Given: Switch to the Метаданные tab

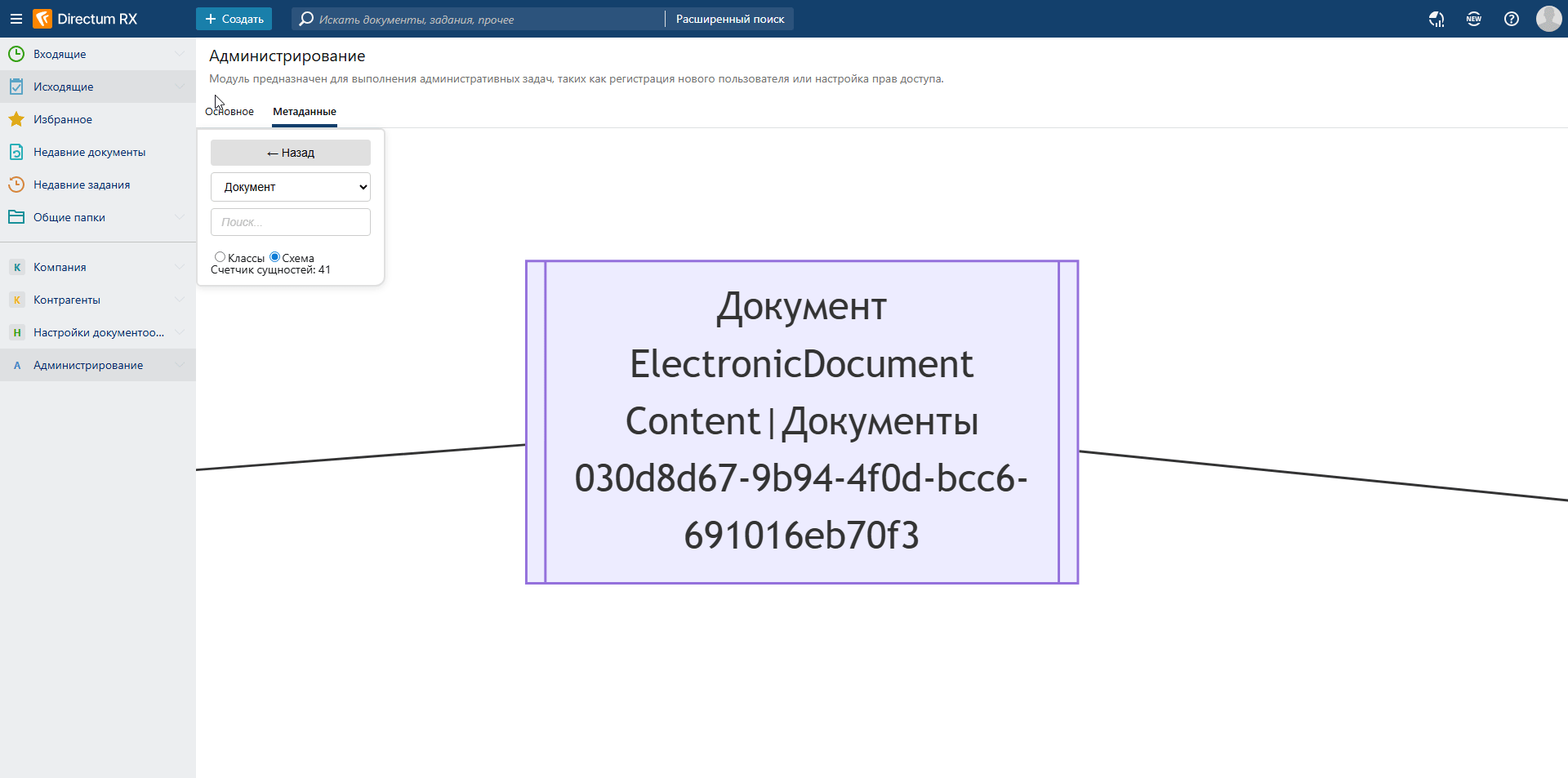Looking at the screenshot, I should click(x=304, y=112).
